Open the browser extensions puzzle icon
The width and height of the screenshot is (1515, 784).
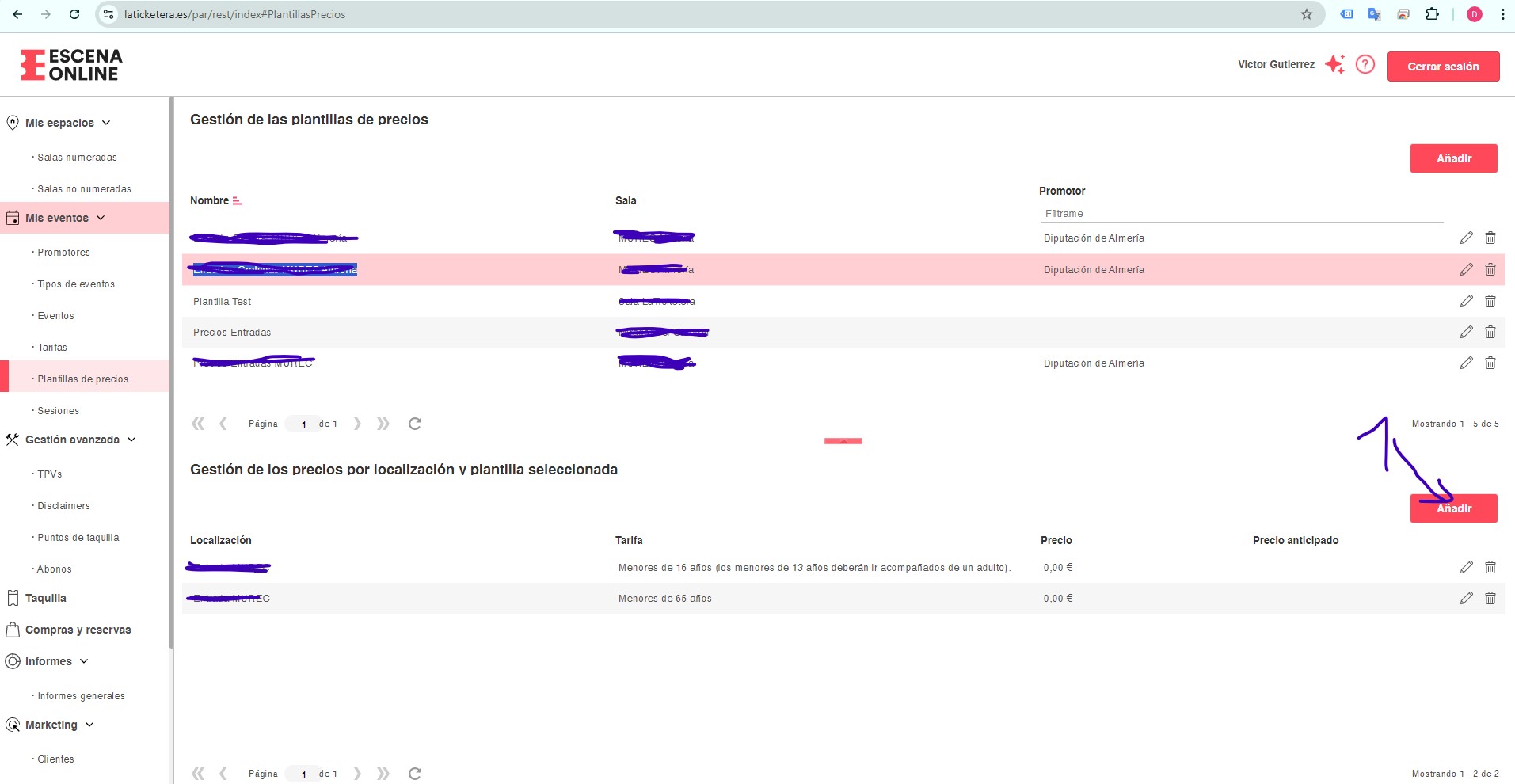(1432, 14)
